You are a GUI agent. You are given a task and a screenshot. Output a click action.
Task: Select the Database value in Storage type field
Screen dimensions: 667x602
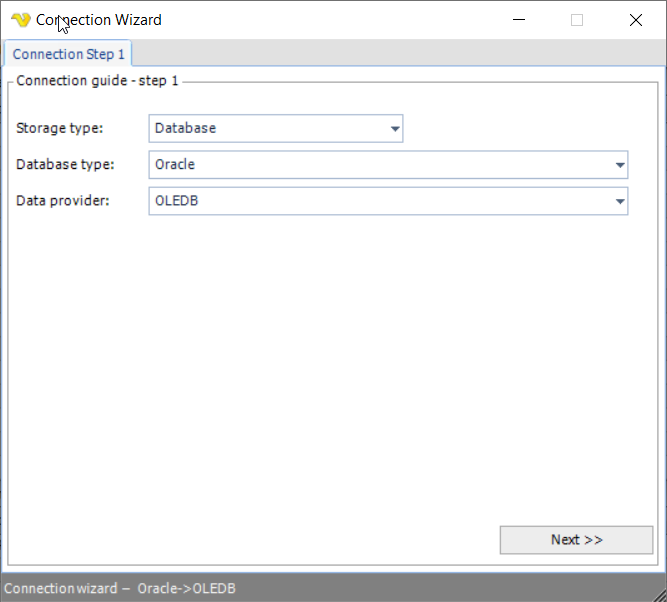[185, 128]
